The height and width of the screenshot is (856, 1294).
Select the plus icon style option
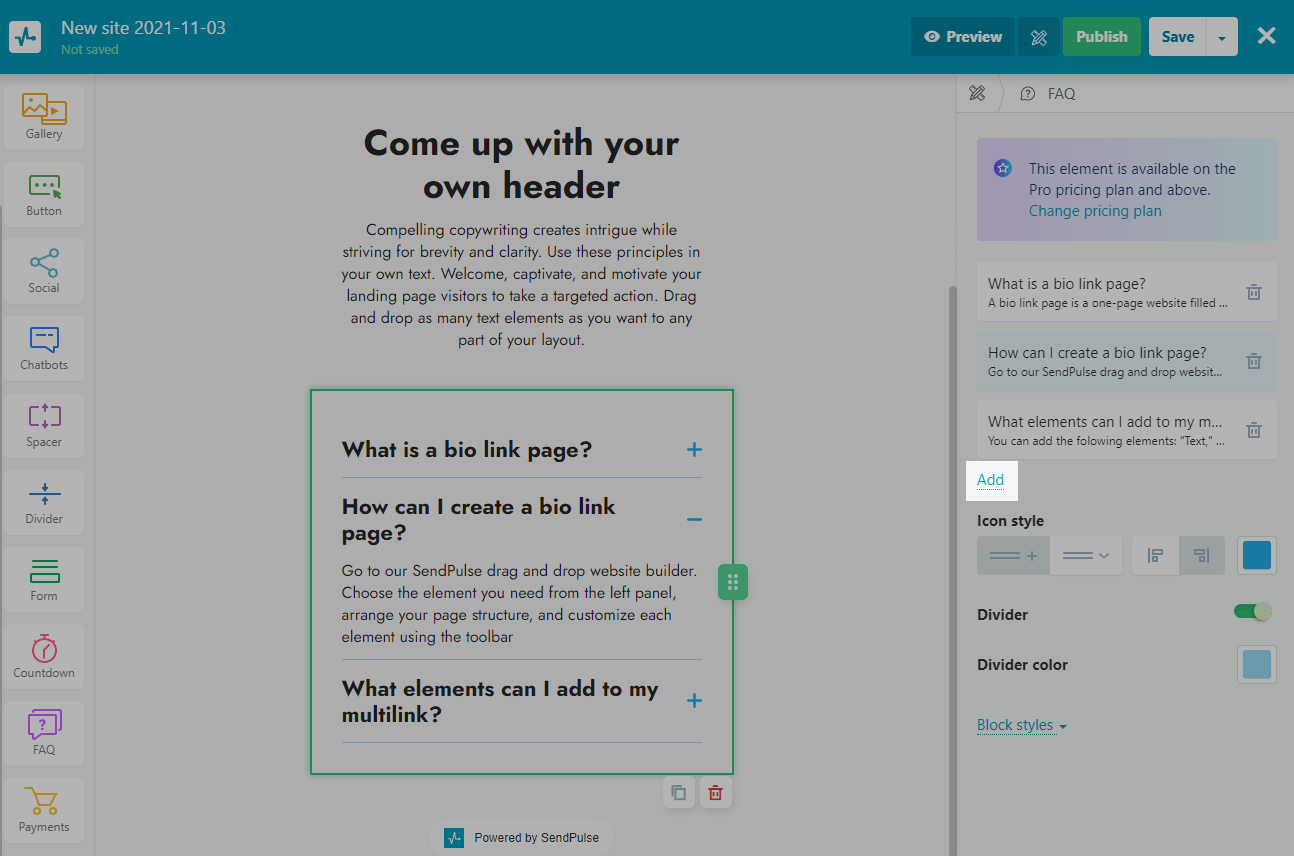pyautogui.click(x=1013, y=556)
